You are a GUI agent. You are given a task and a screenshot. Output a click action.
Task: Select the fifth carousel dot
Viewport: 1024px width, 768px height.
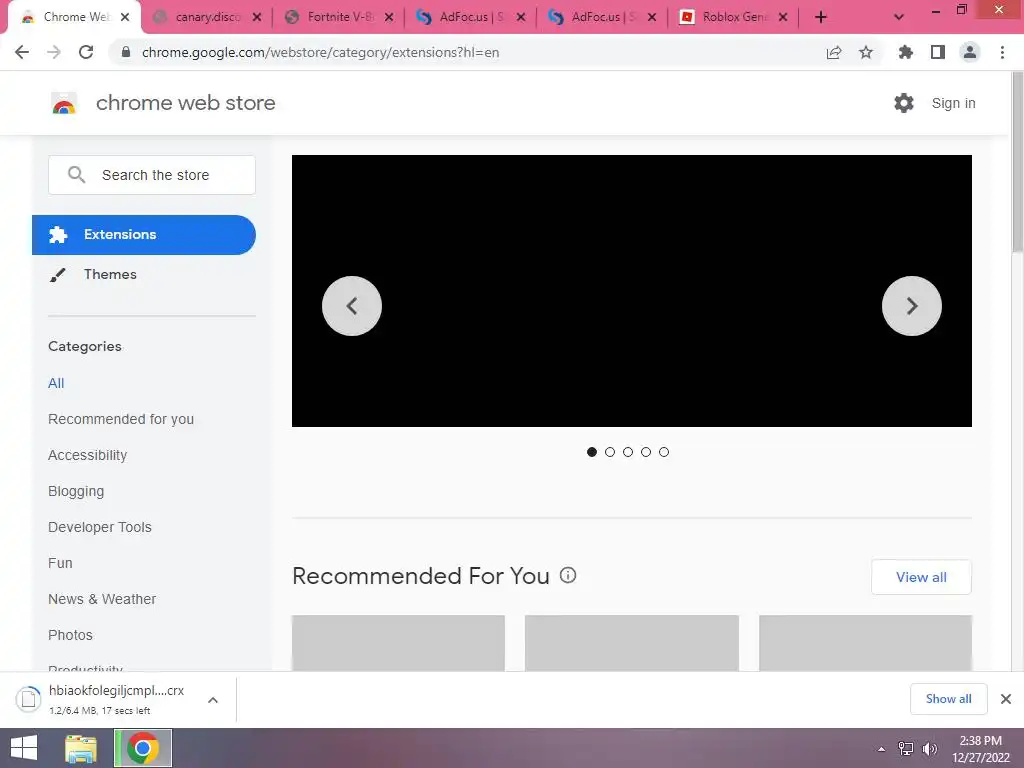coord(664,452)
